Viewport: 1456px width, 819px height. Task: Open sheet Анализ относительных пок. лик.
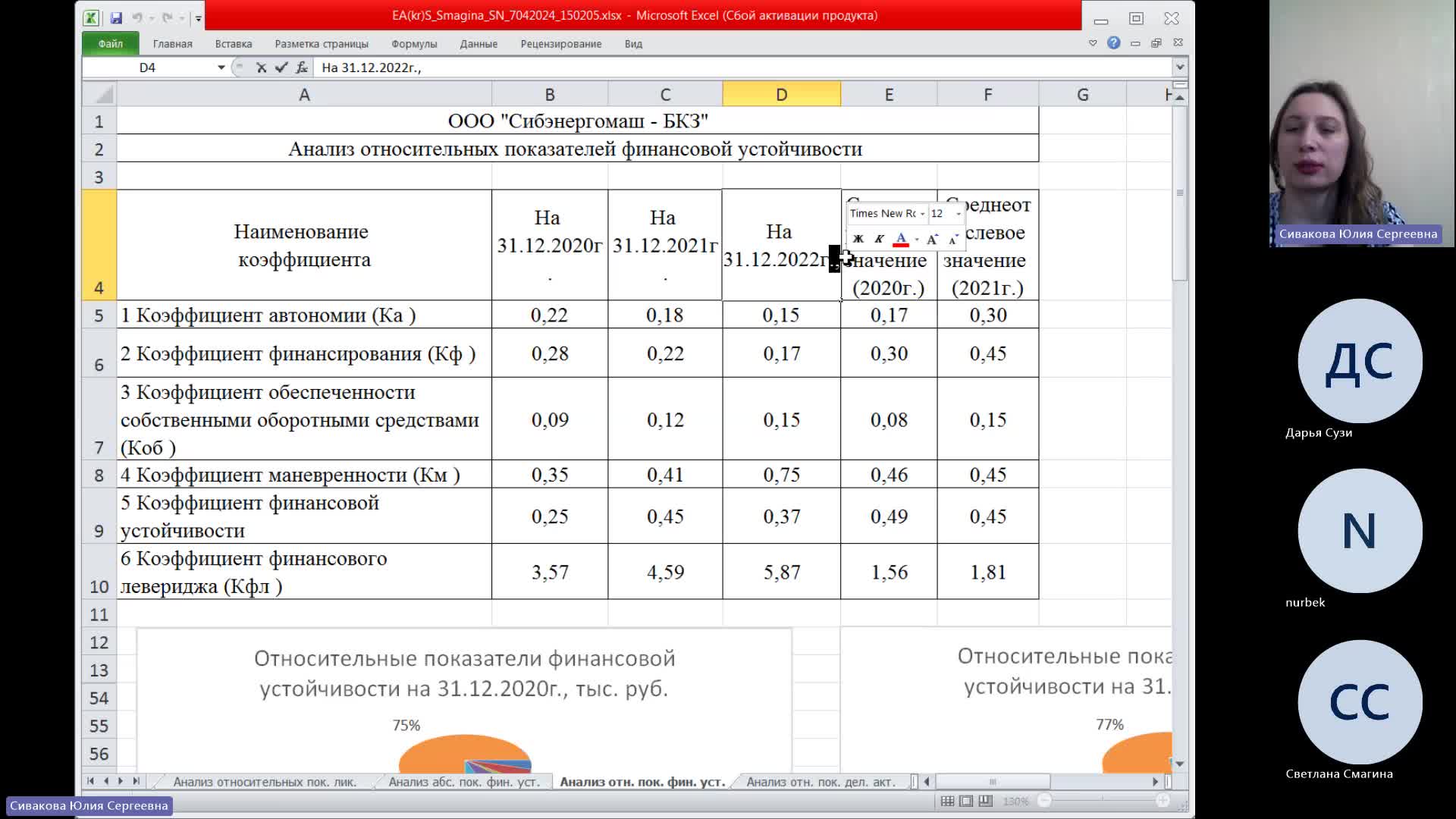coord(265,782)
